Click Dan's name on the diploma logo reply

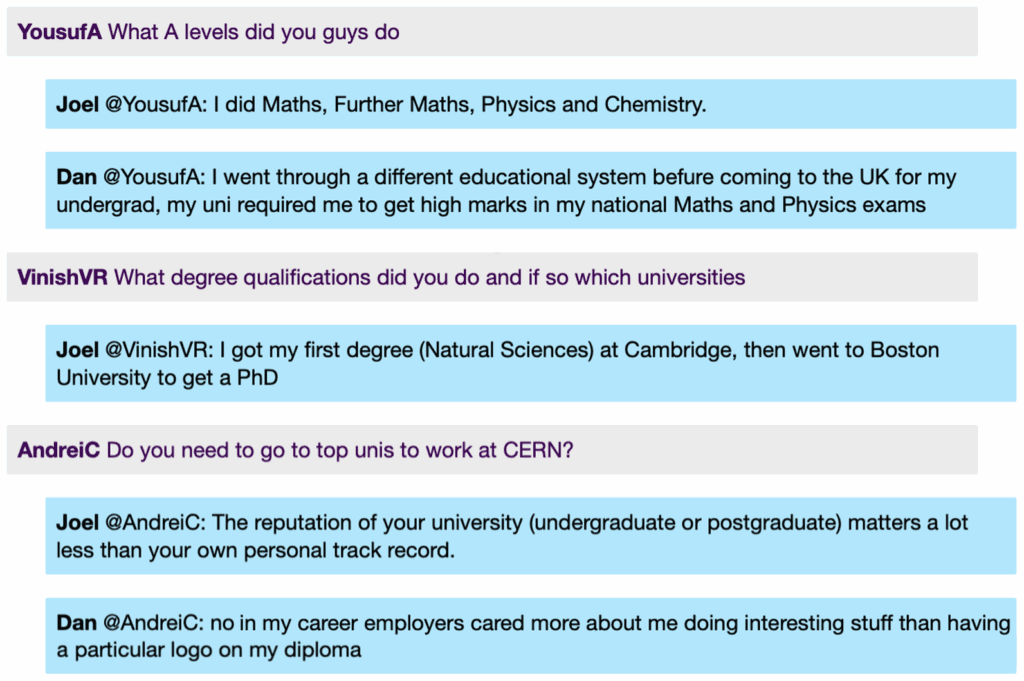[x=76, y=623]
